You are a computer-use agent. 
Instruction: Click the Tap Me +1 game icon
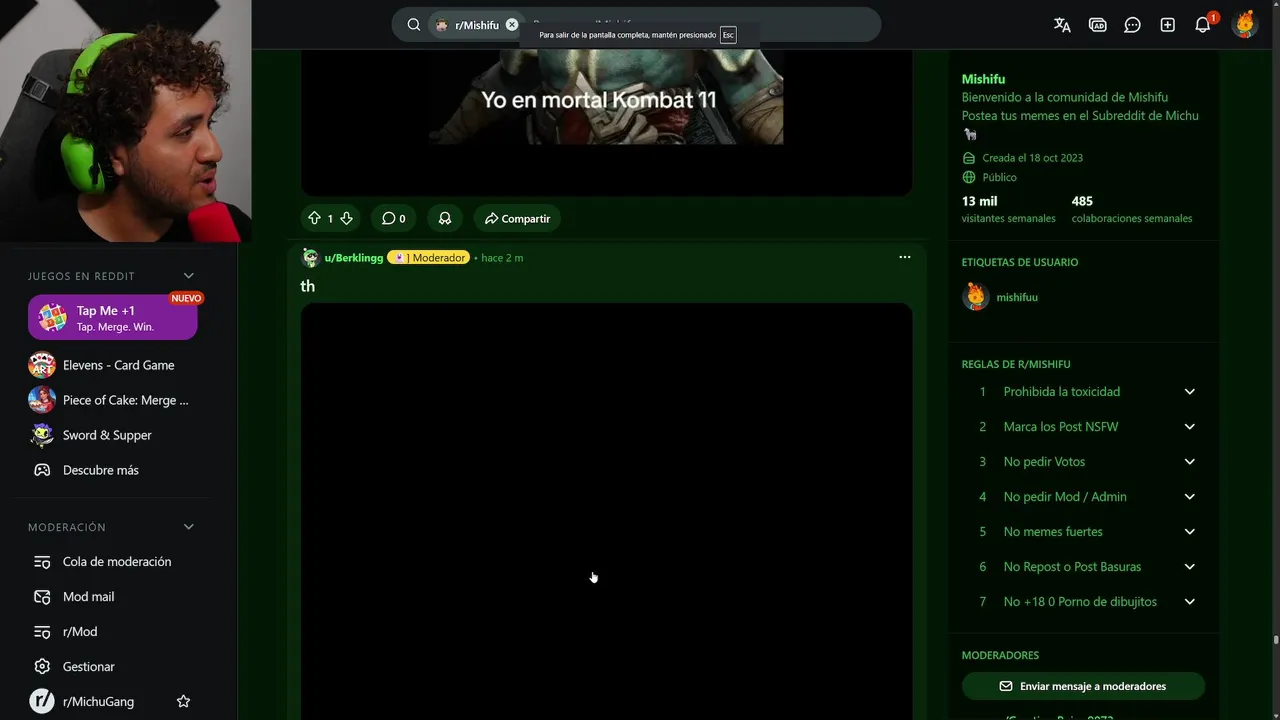pos(52,318)
